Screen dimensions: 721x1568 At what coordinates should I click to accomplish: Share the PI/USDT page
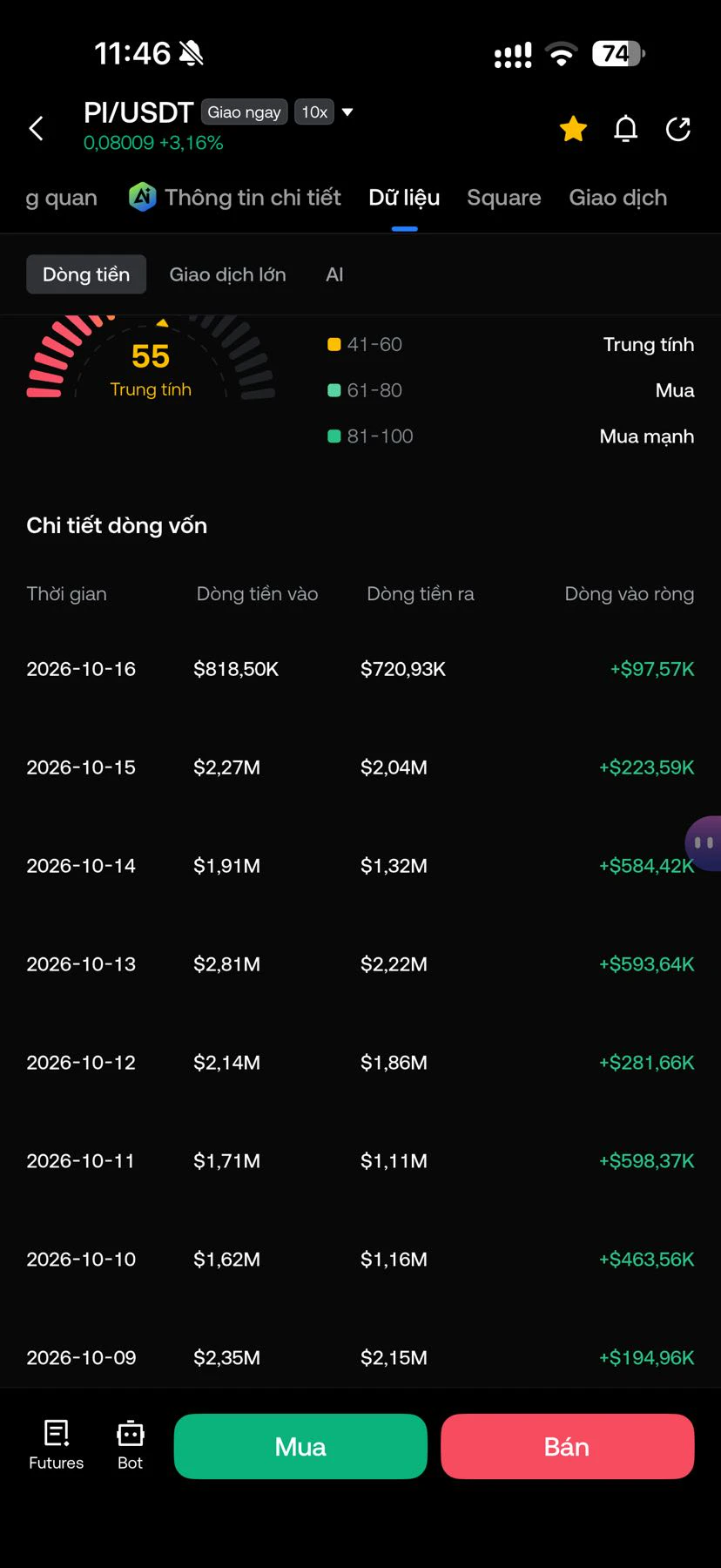(x=677, y=129)
